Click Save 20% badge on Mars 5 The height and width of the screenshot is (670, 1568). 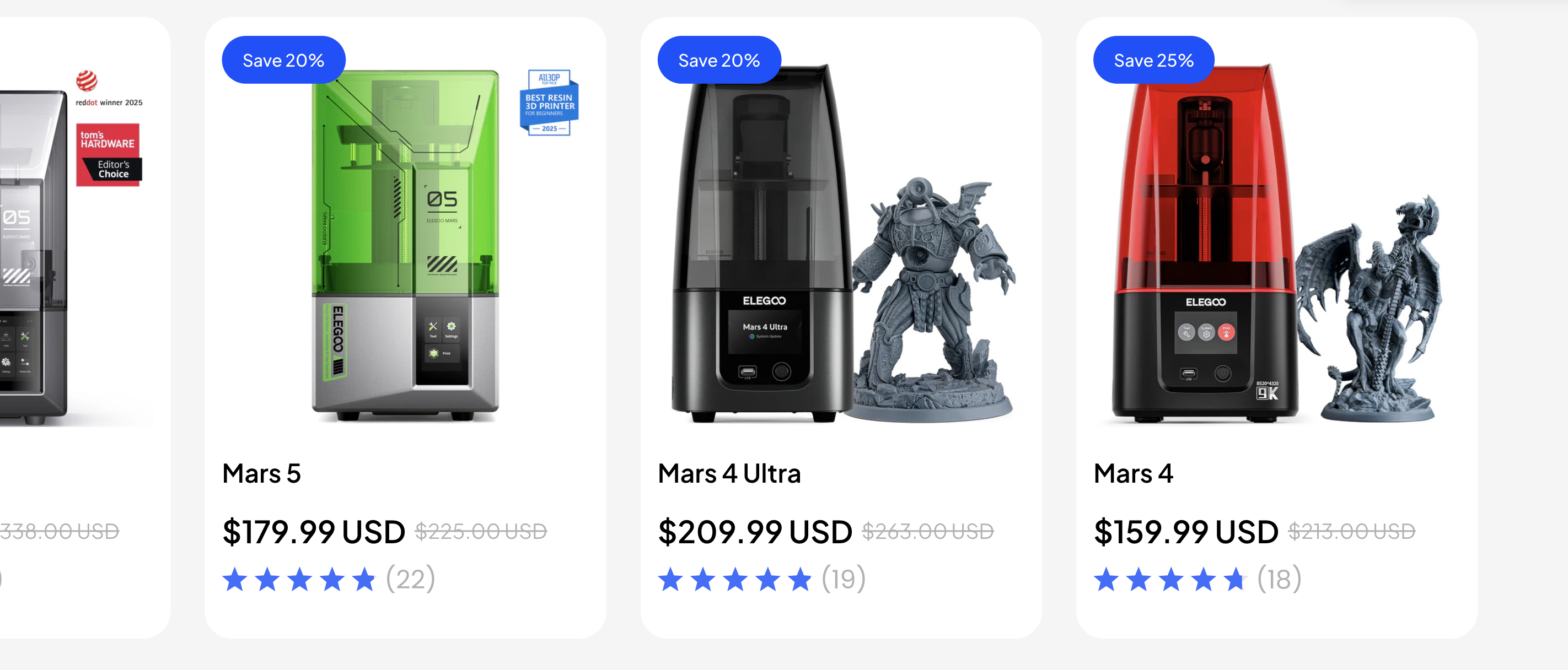click(283, 60)
